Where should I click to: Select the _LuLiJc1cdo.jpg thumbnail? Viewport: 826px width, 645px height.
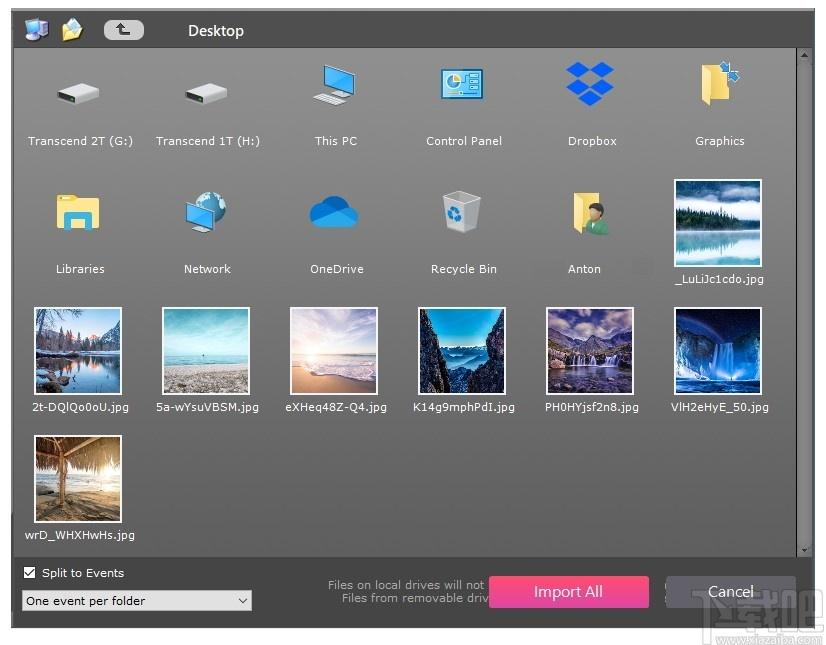point(718,223)
